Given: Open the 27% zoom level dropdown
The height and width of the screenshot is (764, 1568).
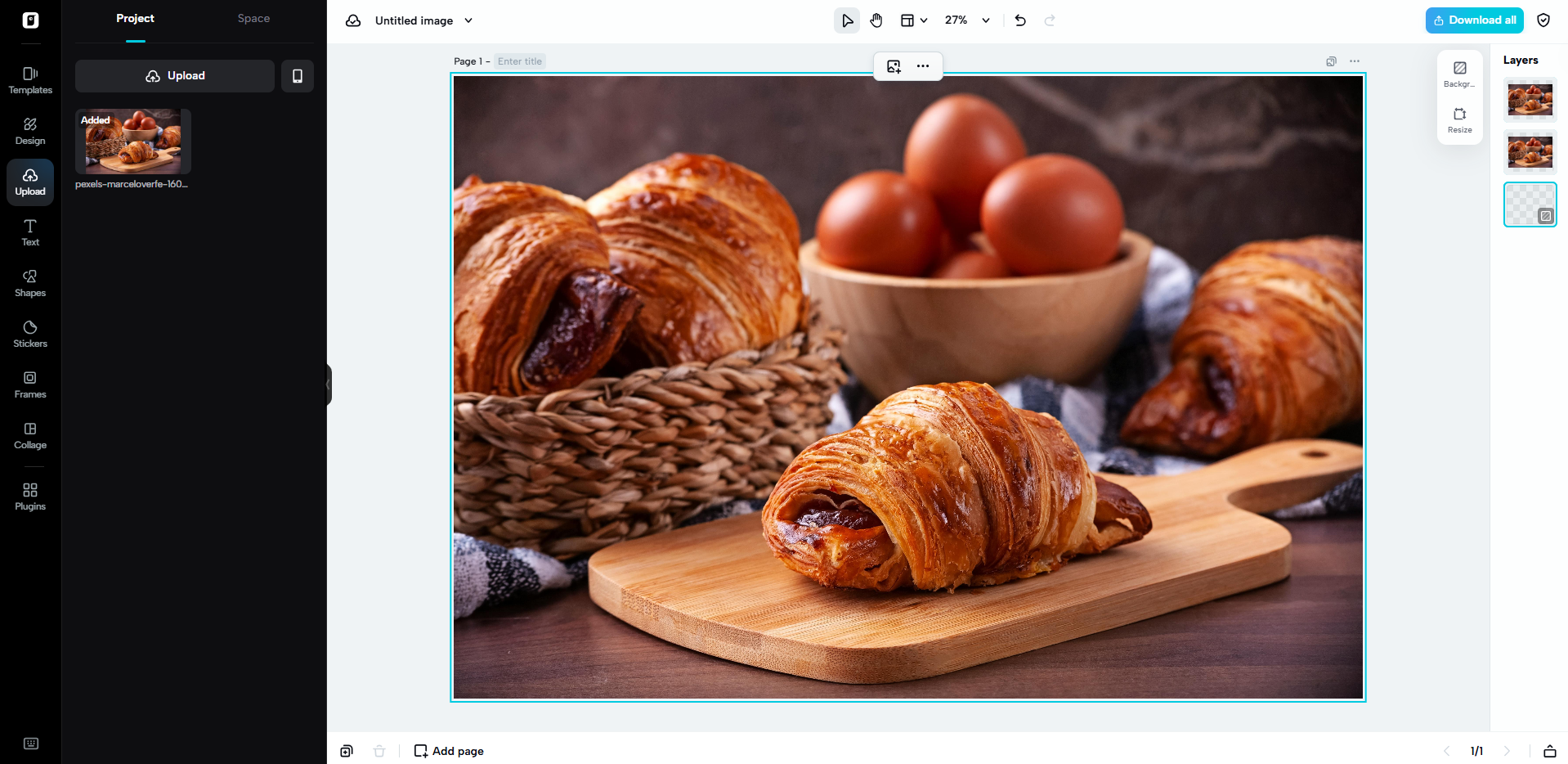Looking at the screenshot, I should (x=967, y=20).
